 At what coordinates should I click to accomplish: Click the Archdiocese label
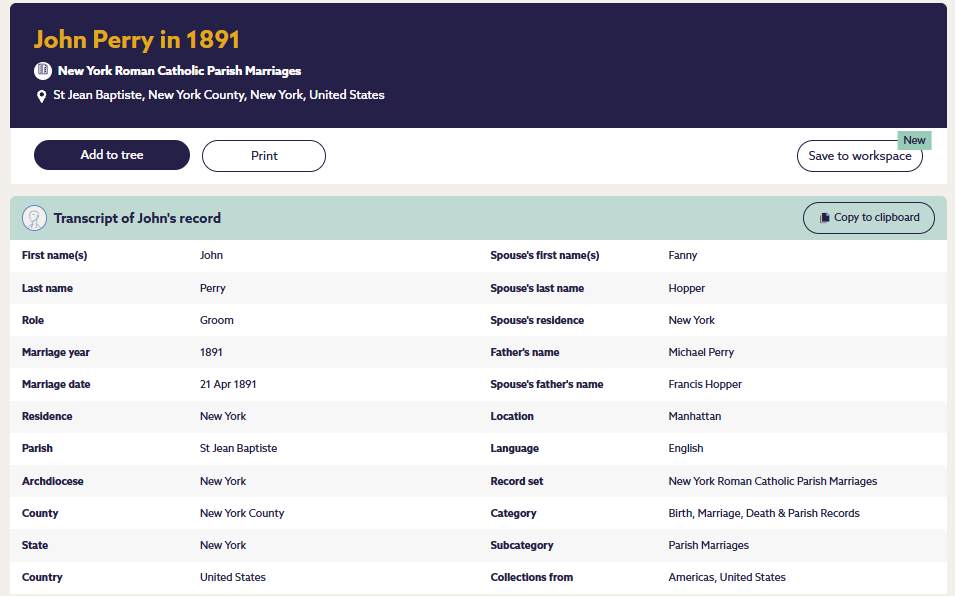52,481
